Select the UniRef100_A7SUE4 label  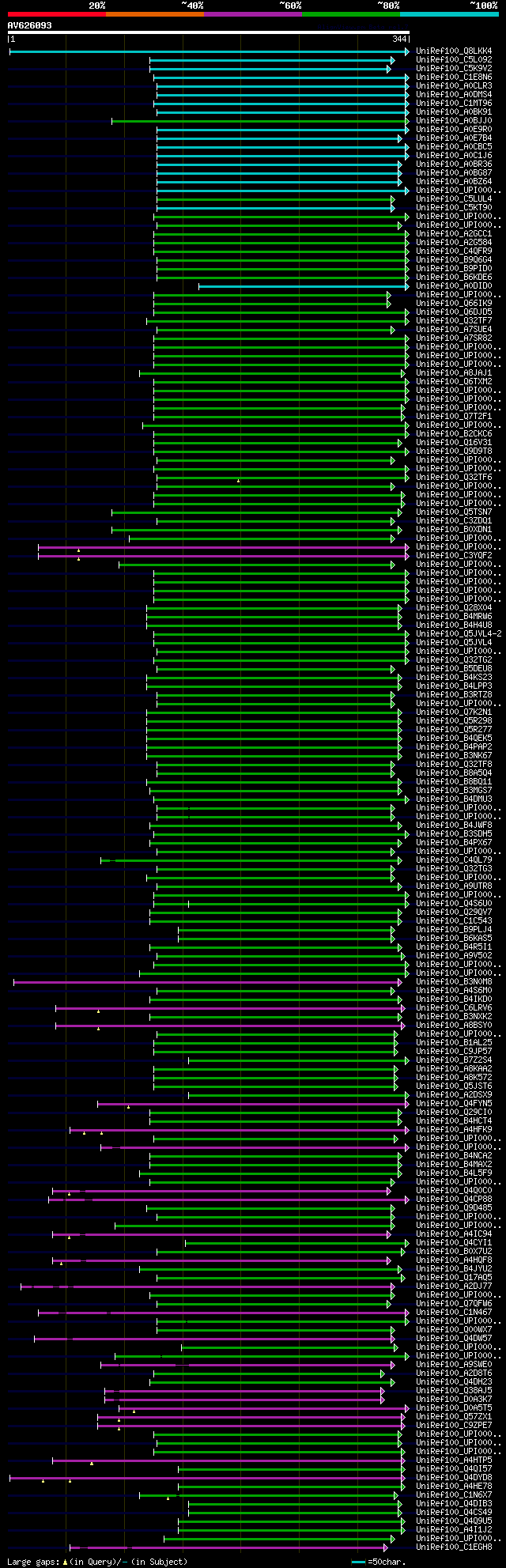coord(454,330)
